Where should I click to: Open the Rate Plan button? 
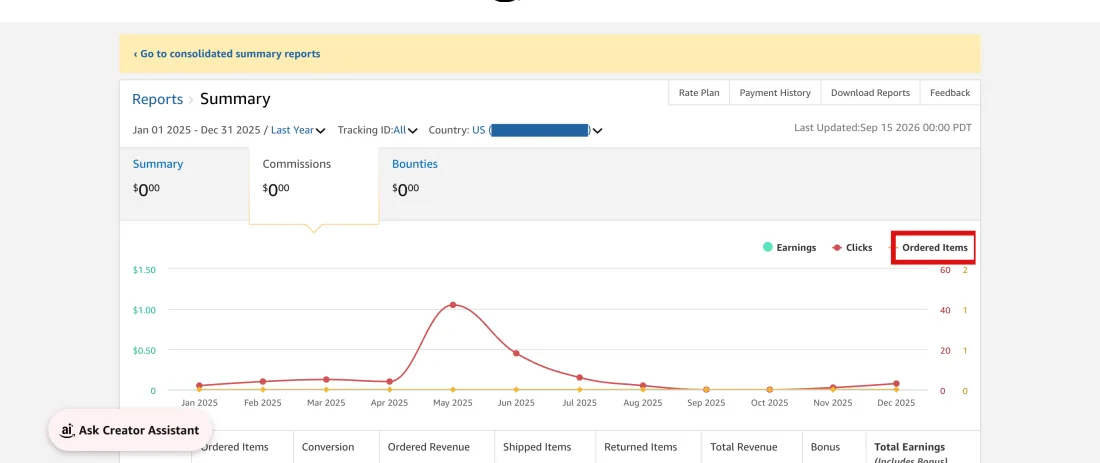tap(699, 93)
